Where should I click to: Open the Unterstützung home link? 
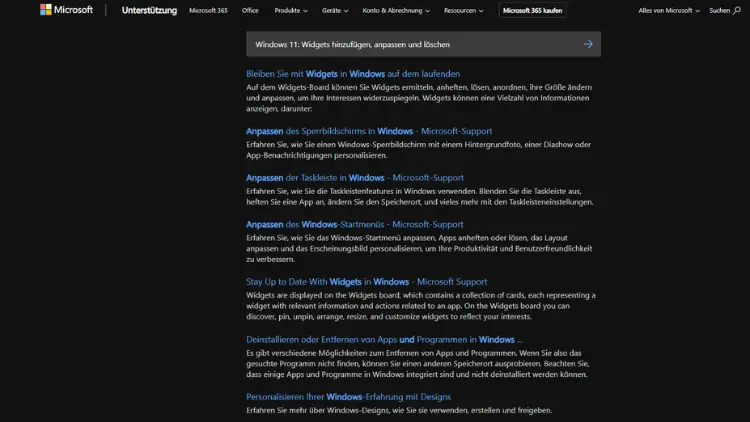click(x=149, y=10)
